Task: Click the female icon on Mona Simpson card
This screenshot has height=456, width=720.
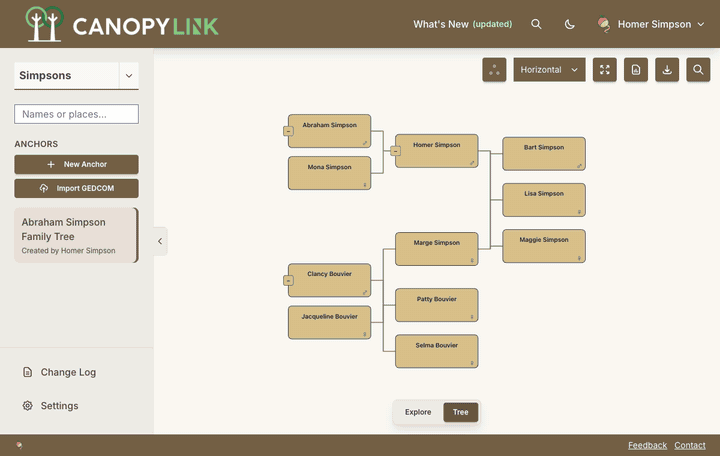Action: pyautogui.click(x=365, y=185)
